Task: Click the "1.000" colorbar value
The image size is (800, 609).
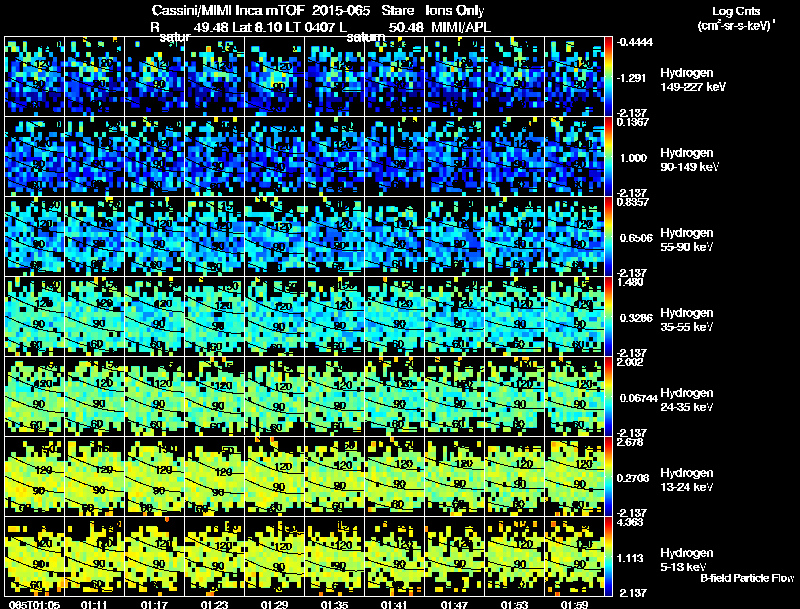Action: [633, 158]
